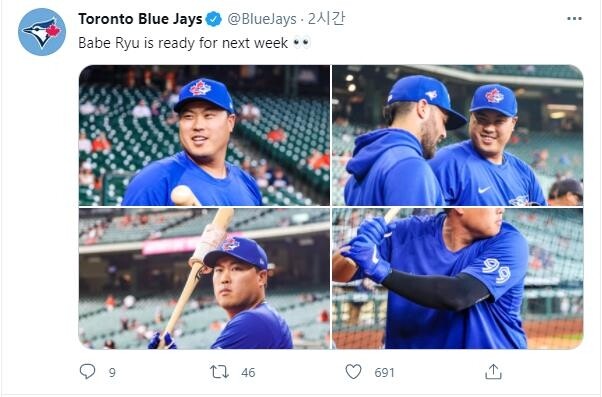The image size is (602, 397).
Task: Open the three-dot more options menu
Action: pyautogui.click(x=574, y=18)
